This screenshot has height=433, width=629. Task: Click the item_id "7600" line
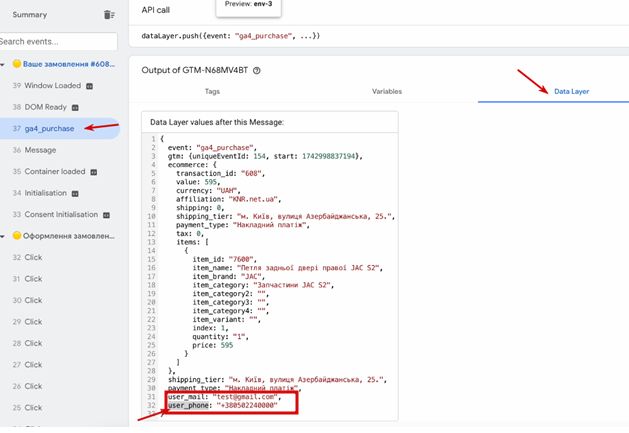pyautogui.click(x=225, y=260)
